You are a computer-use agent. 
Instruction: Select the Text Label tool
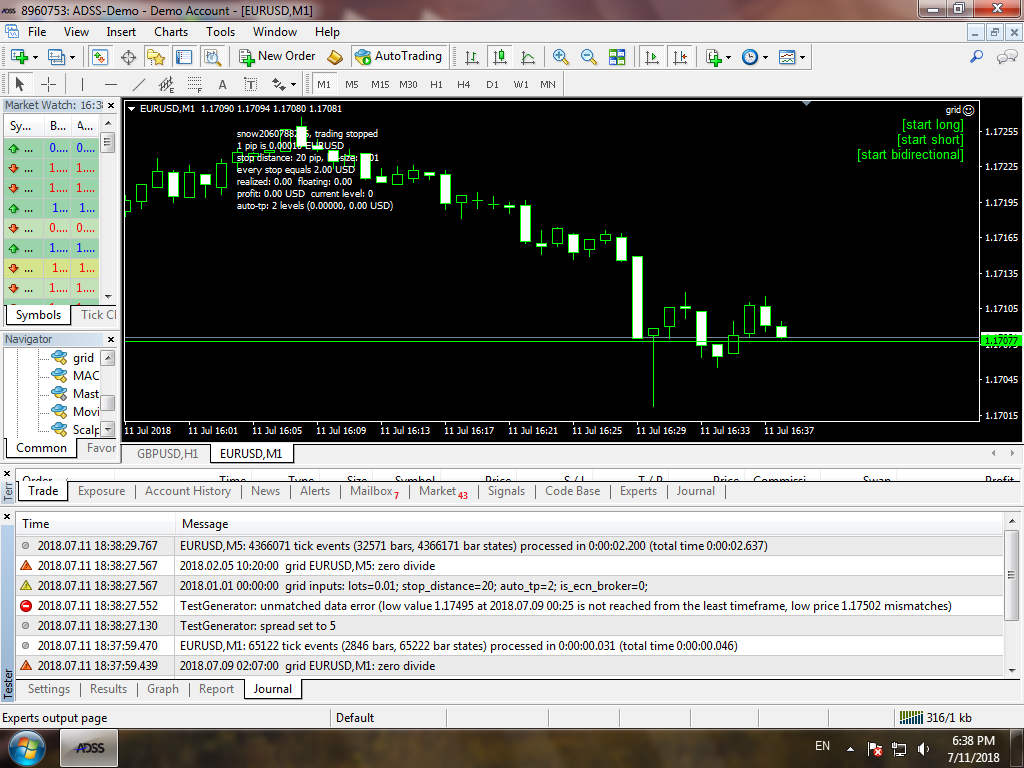(251, 84)
